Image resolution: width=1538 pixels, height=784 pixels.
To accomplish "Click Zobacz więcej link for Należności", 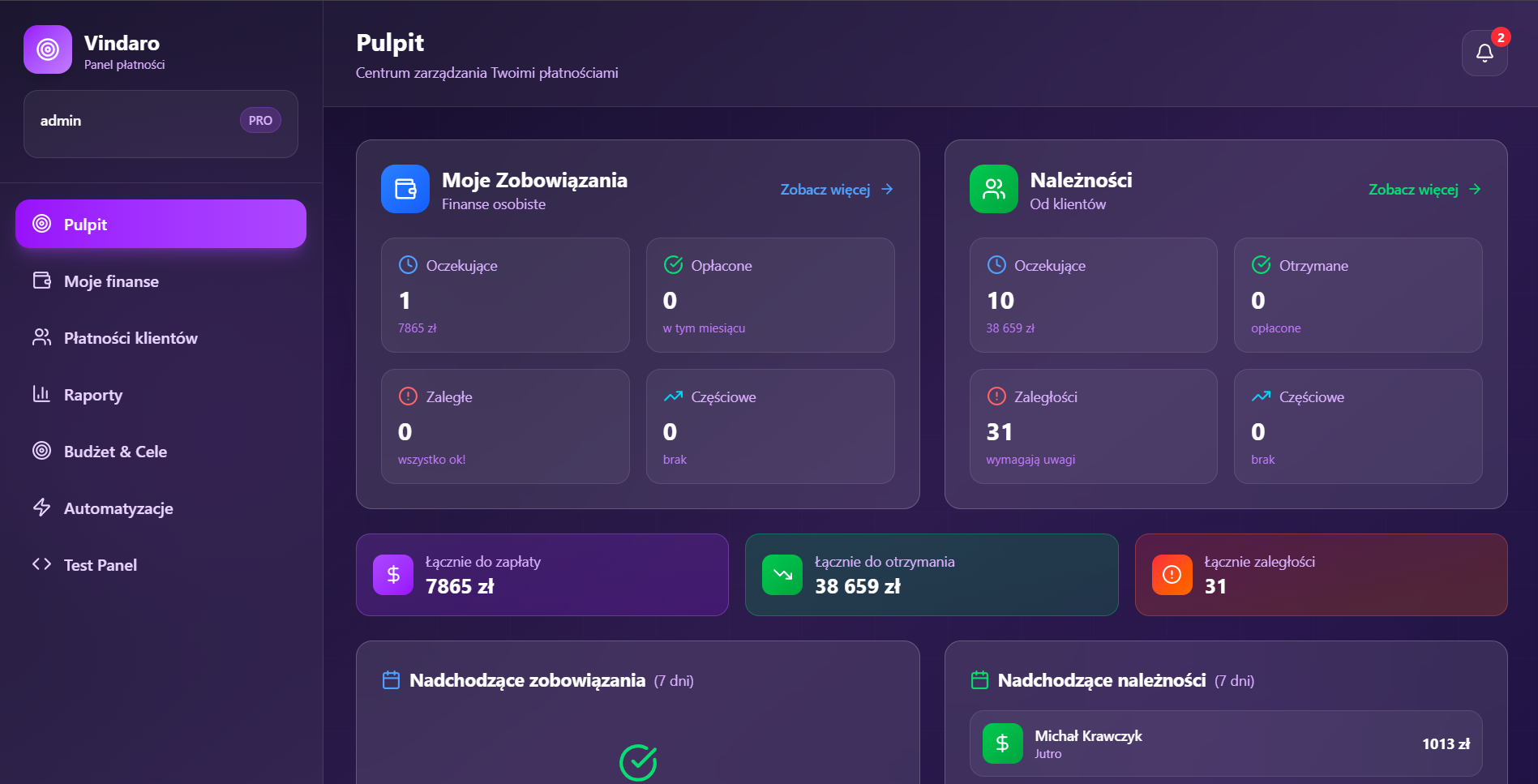I will point(1424,190).
